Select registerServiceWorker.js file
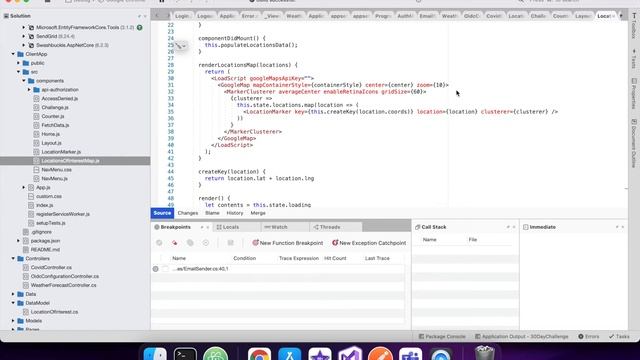 (63, 214)
